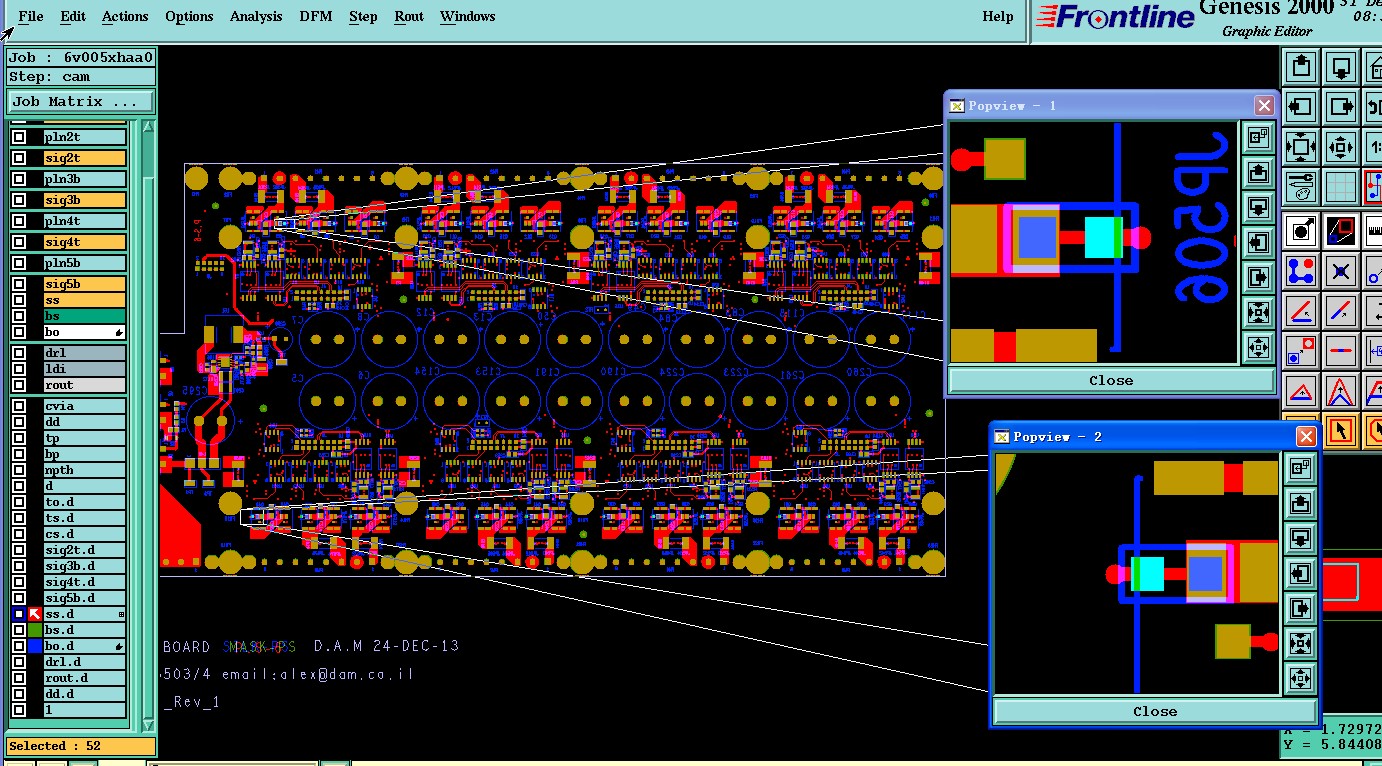
Task: Click the pan up arrow icon in main toolbar
Action: pos(1301,67)
